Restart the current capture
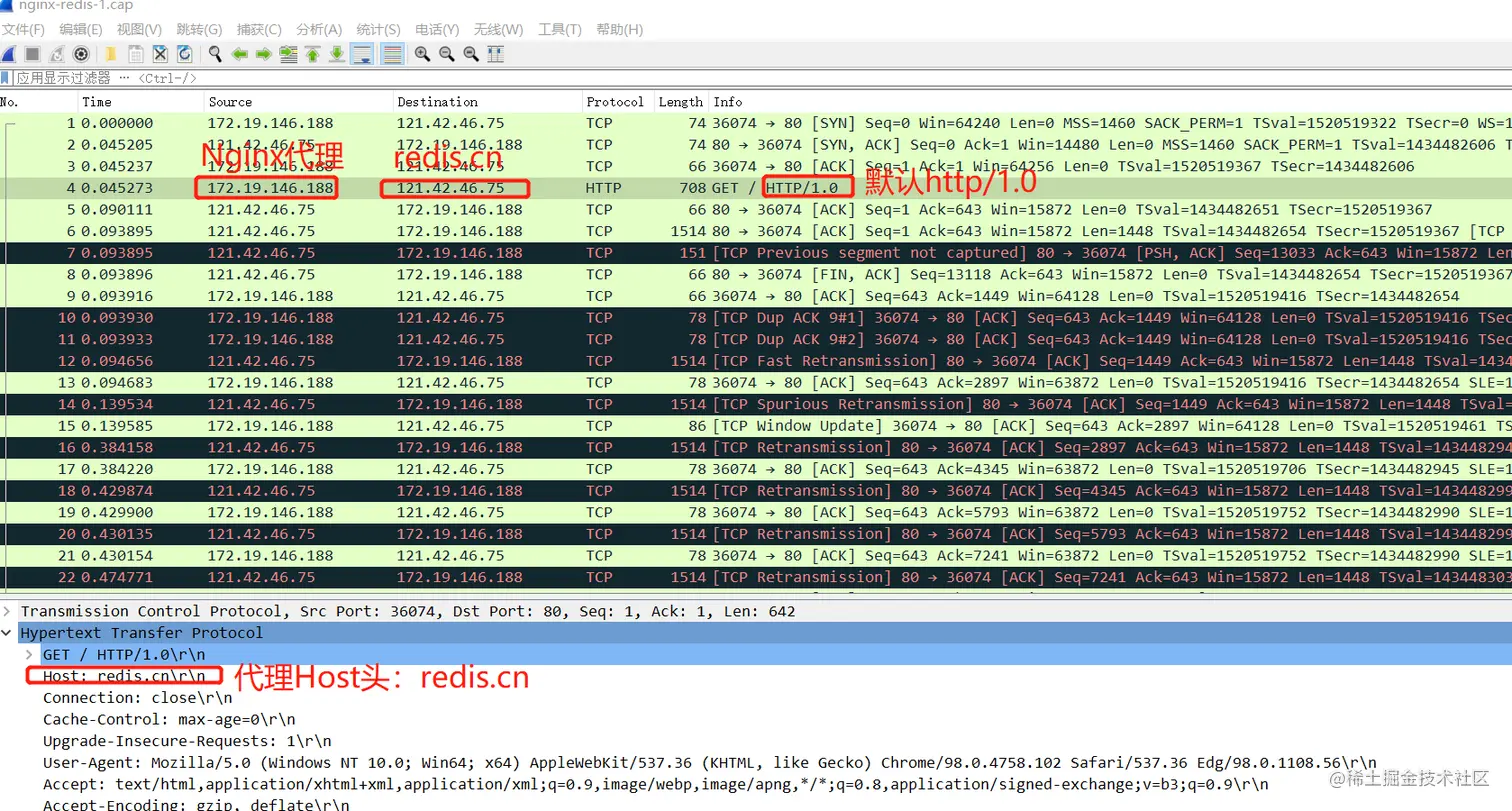The width and height of the screenshot is (1512, 811). [57, 54]
